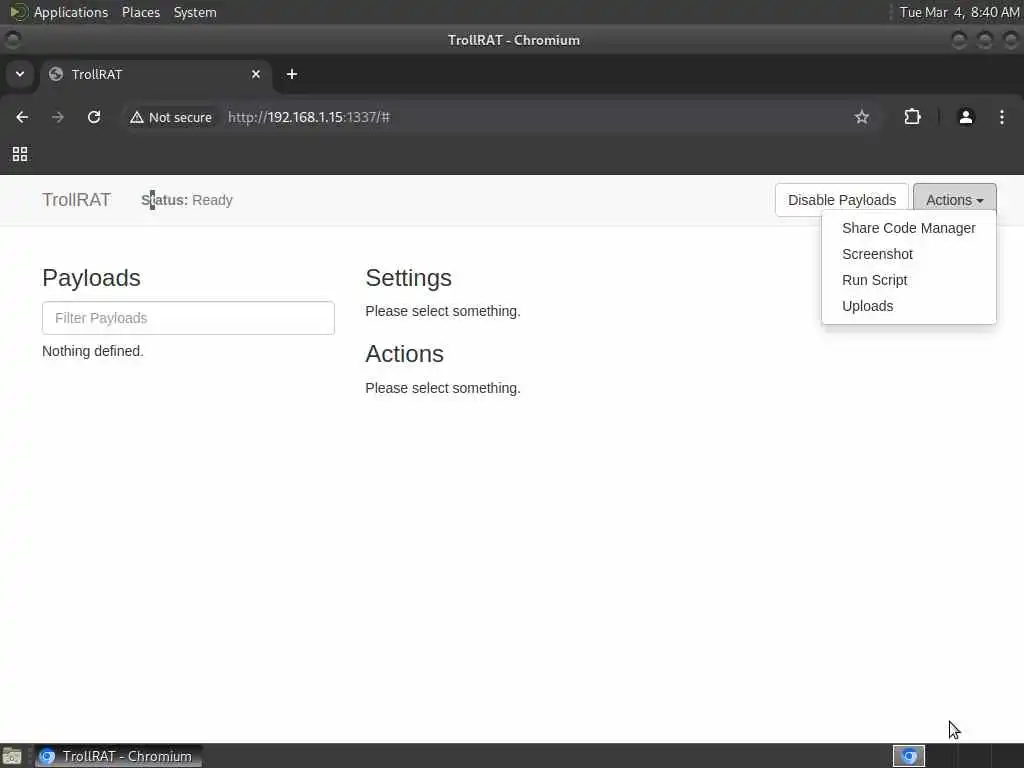Bookmark this page with the star icon
This screenshot has width=1024, height=768.
tap(861, 117)
